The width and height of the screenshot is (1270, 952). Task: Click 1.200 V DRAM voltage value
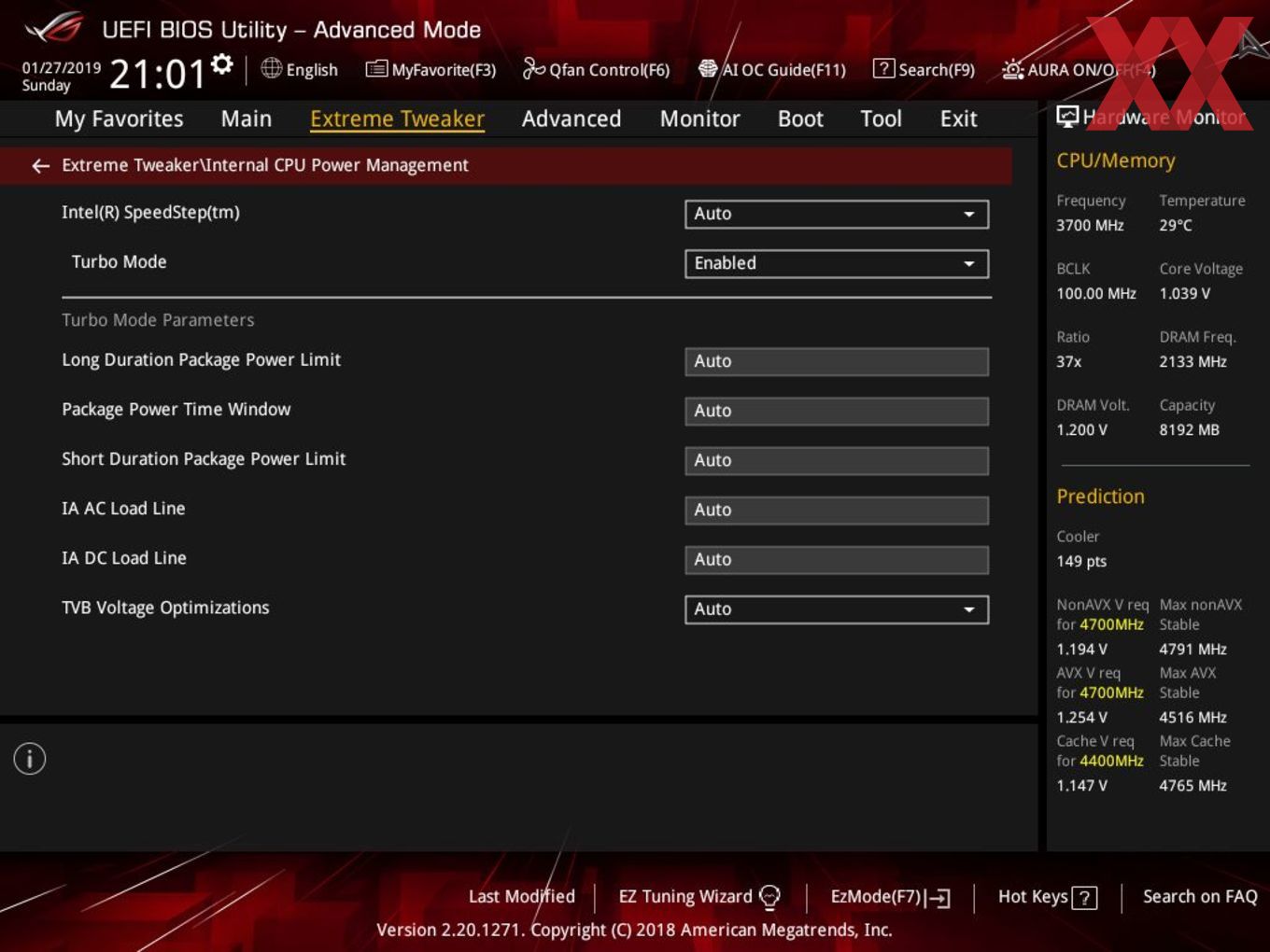pos(1081,429)
